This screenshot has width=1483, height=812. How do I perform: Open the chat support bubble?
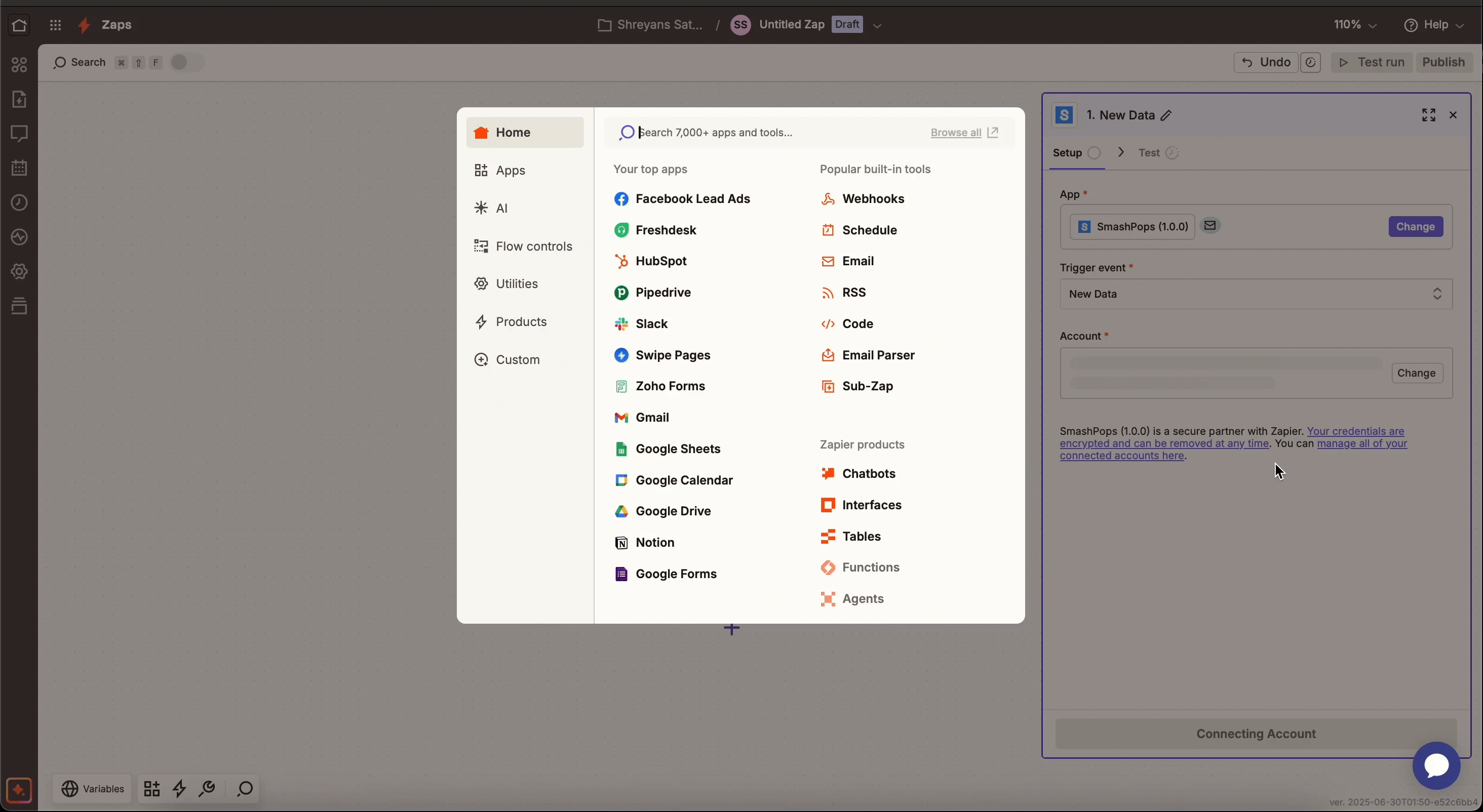(x=1436, y=765)
